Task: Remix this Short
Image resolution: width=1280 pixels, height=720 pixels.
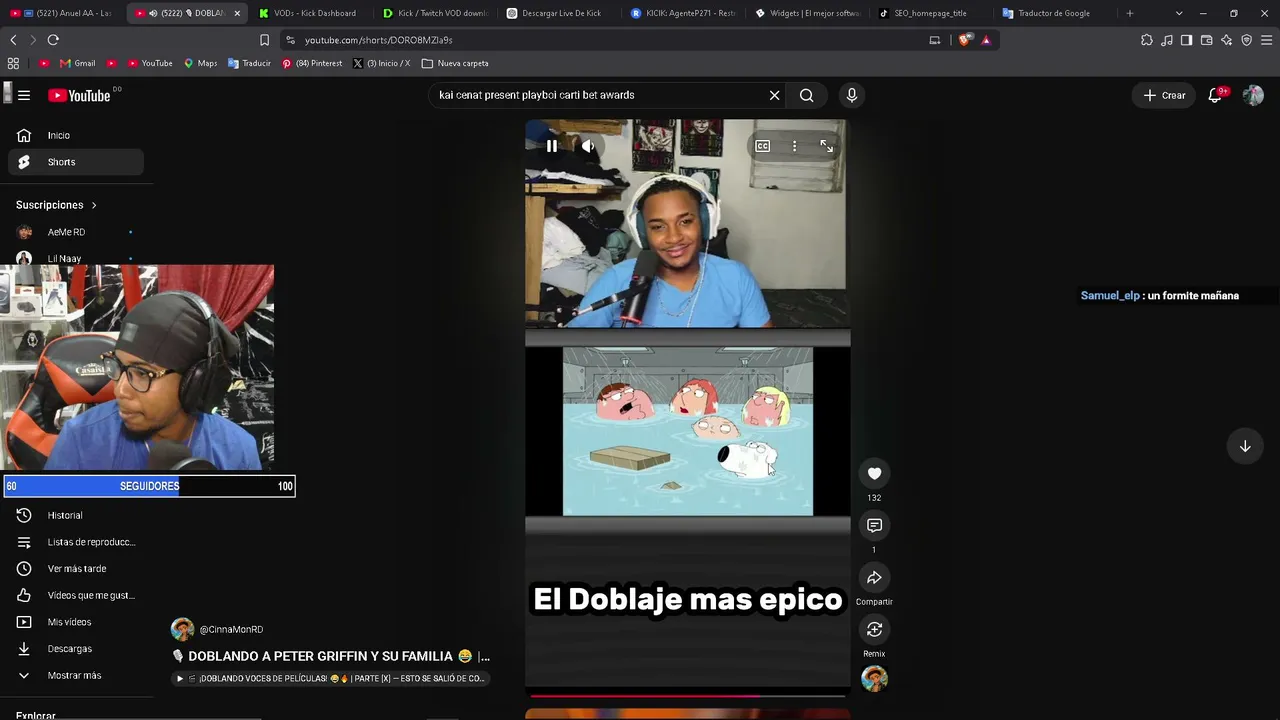Action: (874, 629)
